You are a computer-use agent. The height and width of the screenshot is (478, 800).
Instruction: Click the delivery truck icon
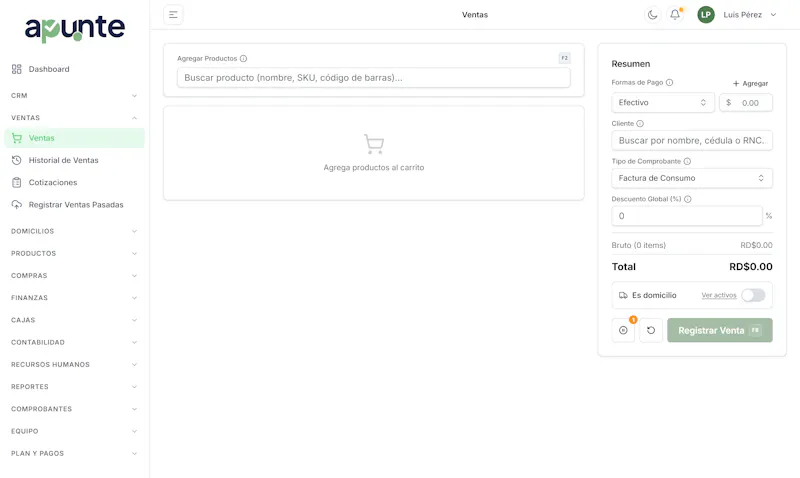pyautogui.click(x=623, y=295)
